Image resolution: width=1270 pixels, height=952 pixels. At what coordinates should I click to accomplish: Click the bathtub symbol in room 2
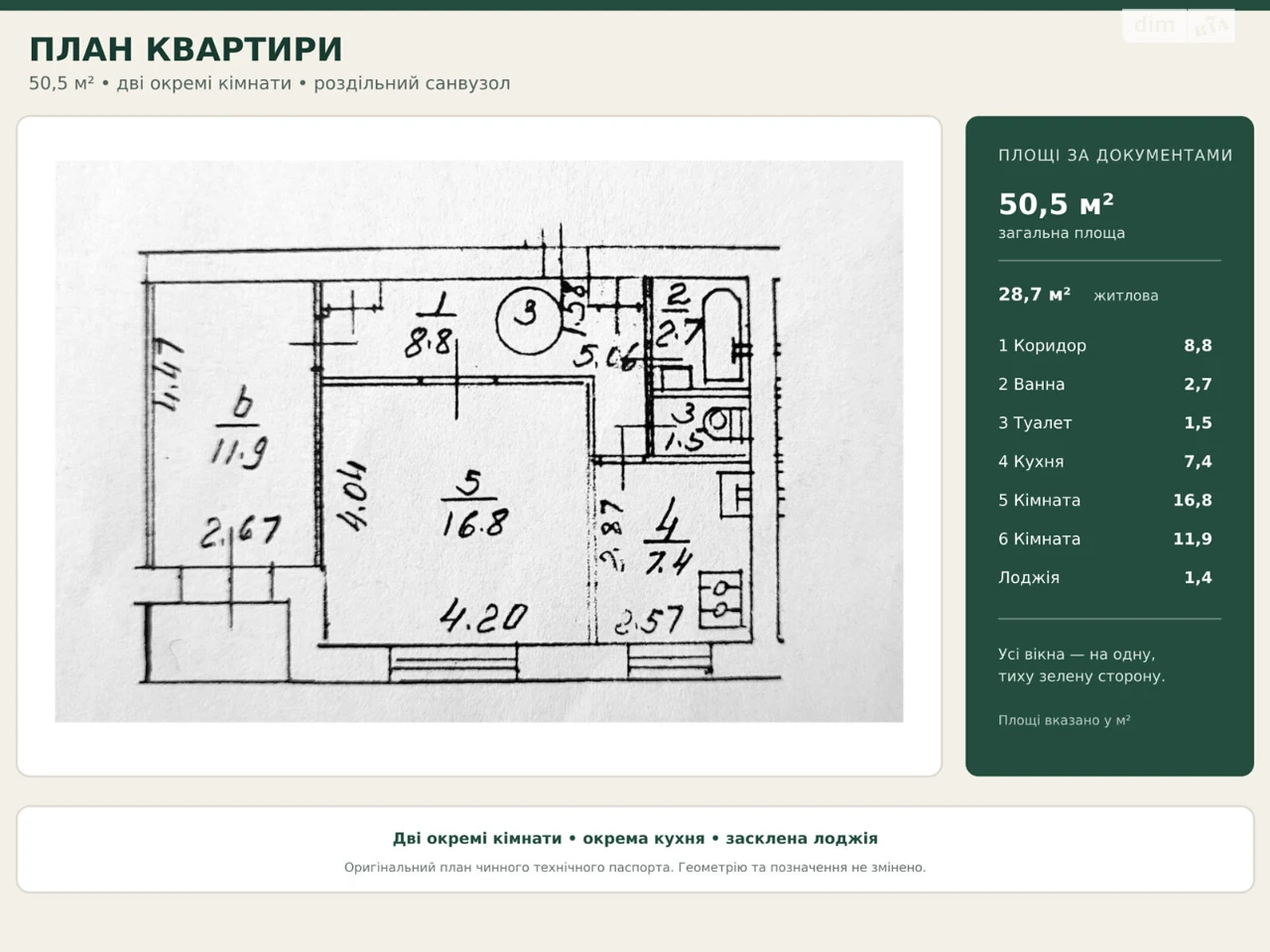(x=722, y=335)
